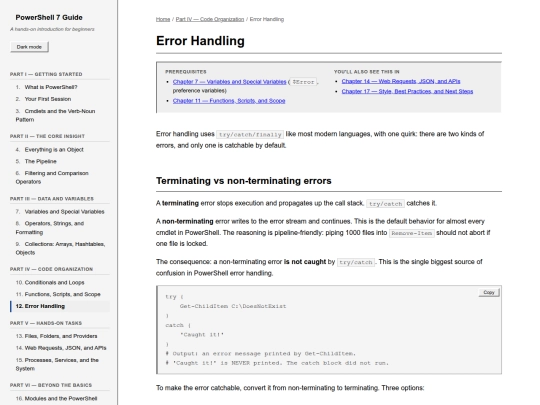Open Part IV — Code Organization breadcrumb
540x405 pixels.
tap(210, 19)
